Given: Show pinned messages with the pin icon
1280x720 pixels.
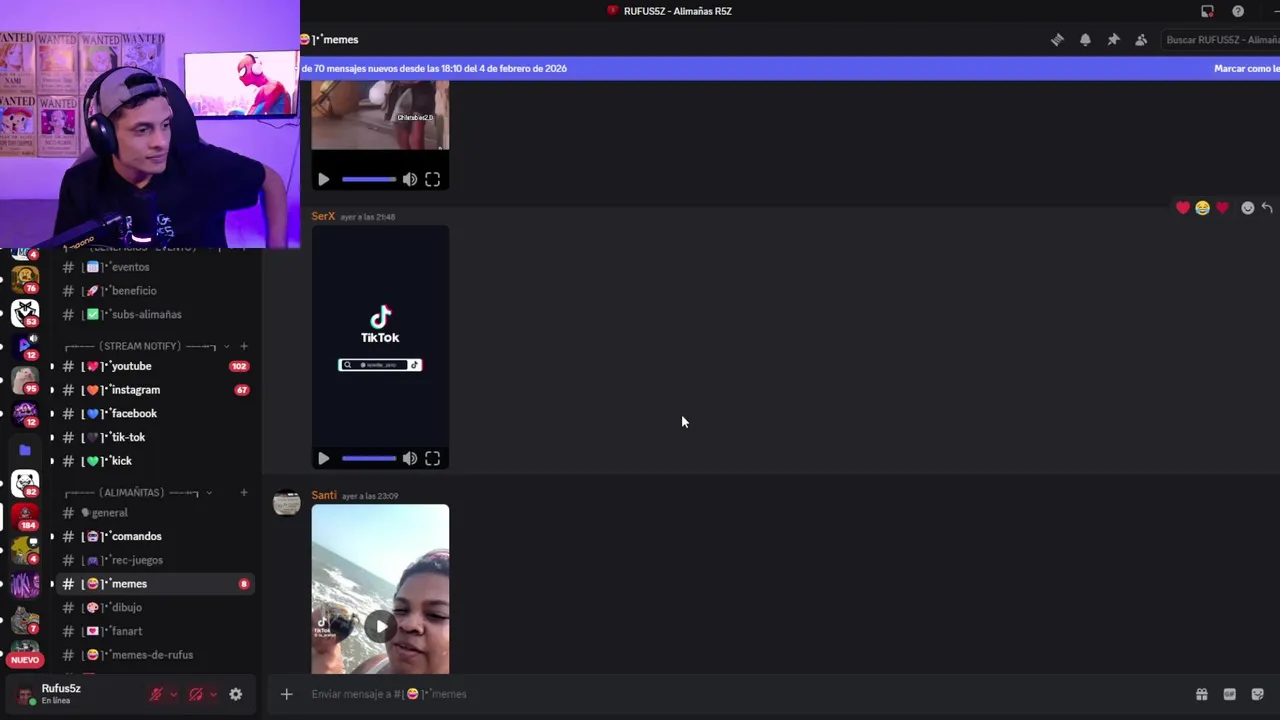Looking at the screenshot, I should pyautogui.click(x=1113, y=40).
